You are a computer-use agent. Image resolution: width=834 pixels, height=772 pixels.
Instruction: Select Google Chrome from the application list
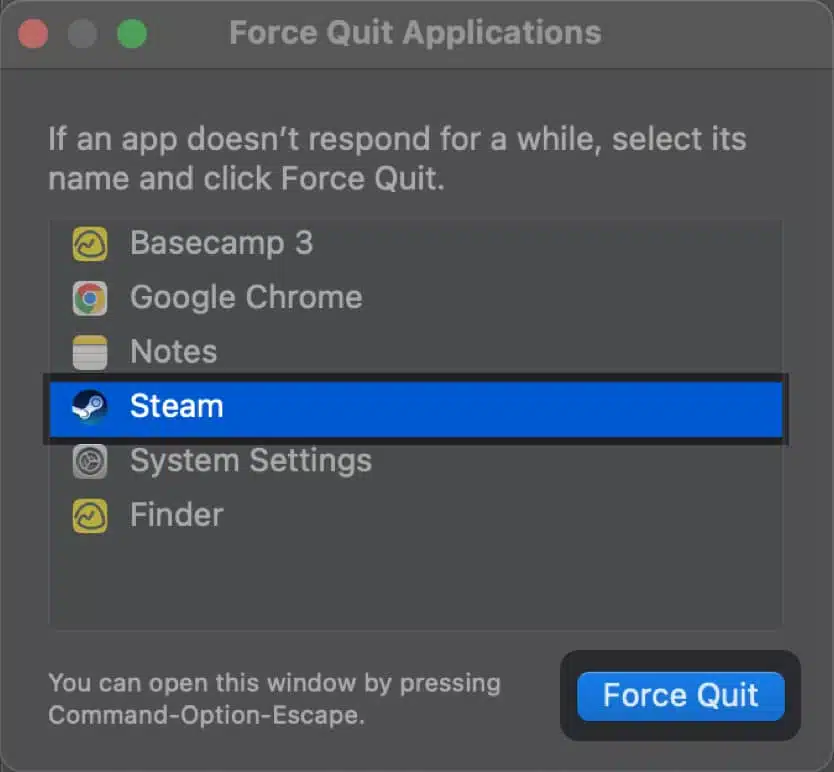coord(245,297)
